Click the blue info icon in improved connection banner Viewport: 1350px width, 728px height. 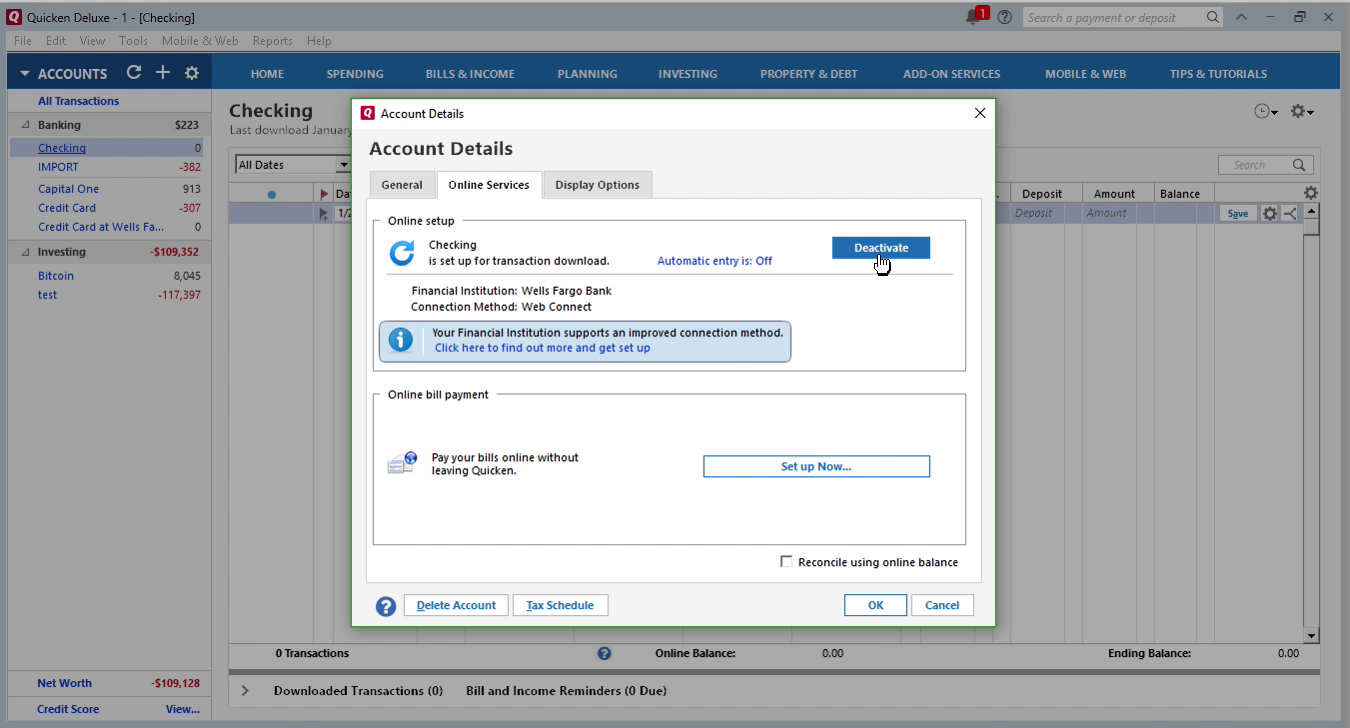click(x=401, y=340)
